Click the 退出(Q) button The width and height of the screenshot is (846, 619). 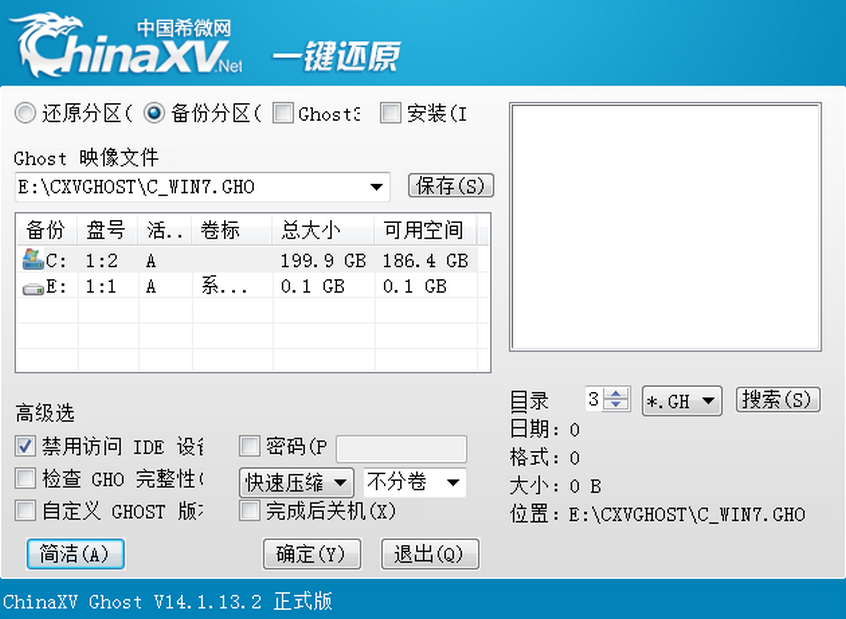[x=430, y=554]
